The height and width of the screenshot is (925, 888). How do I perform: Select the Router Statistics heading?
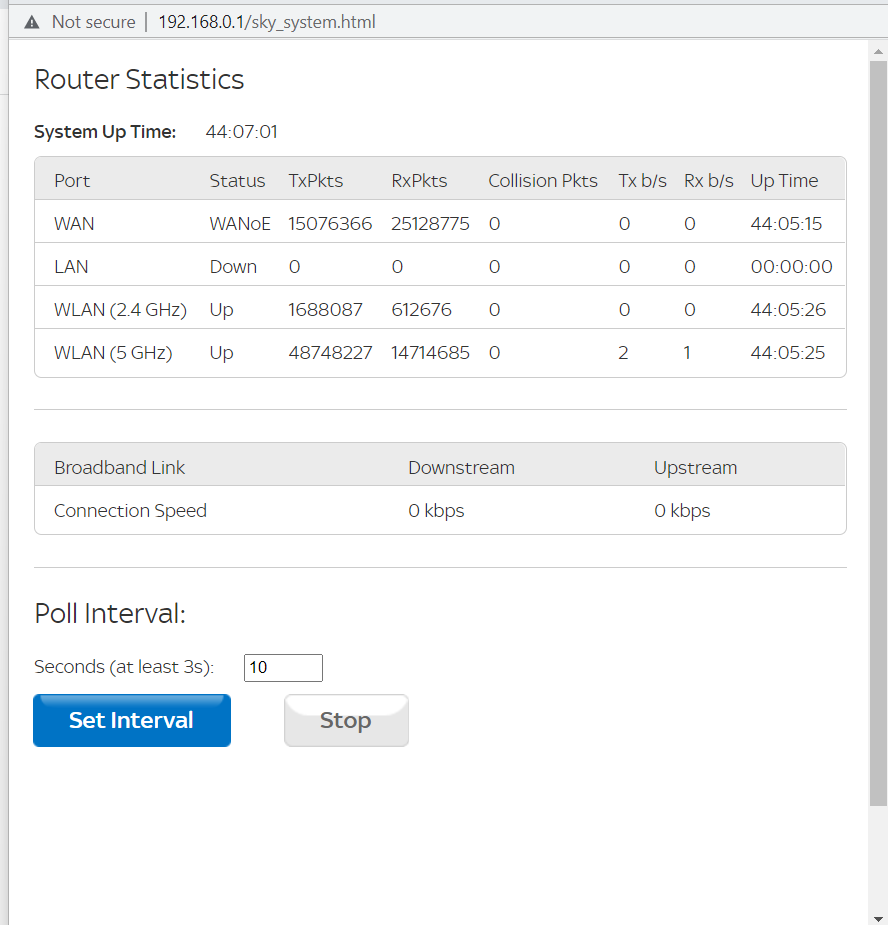click(x=139, y=80)
